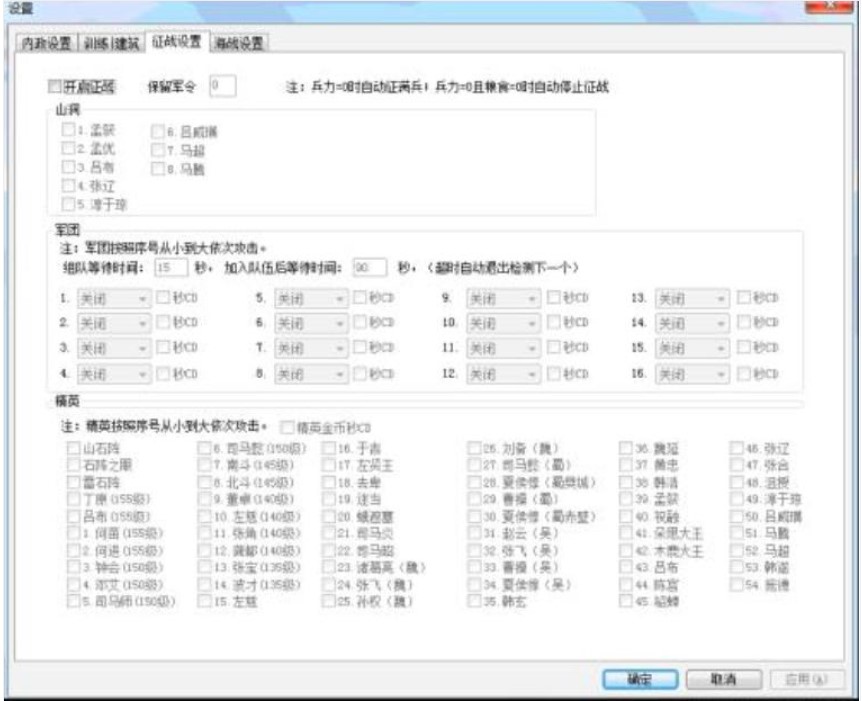This screenshot has height=701, width=862.
Task: Expand the 军团 15 combo box
Action: point(692,348)
